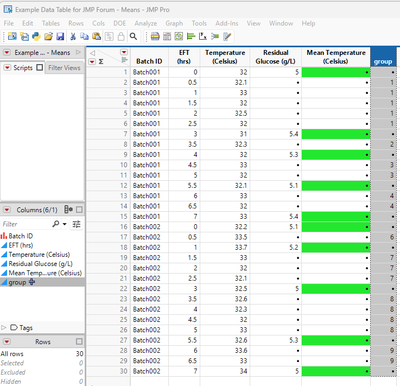
Task: Click the Cut scissors icon
Action: point(73,36)
